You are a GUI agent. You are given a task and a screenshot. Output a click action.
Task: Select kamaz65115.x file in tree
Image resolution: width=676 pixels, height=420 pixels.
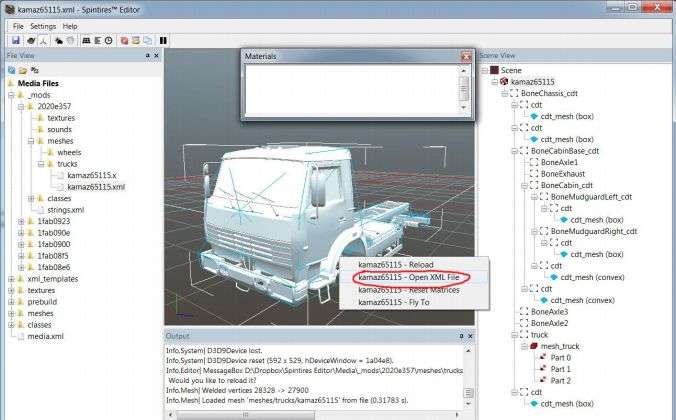(x=91, y=175)
